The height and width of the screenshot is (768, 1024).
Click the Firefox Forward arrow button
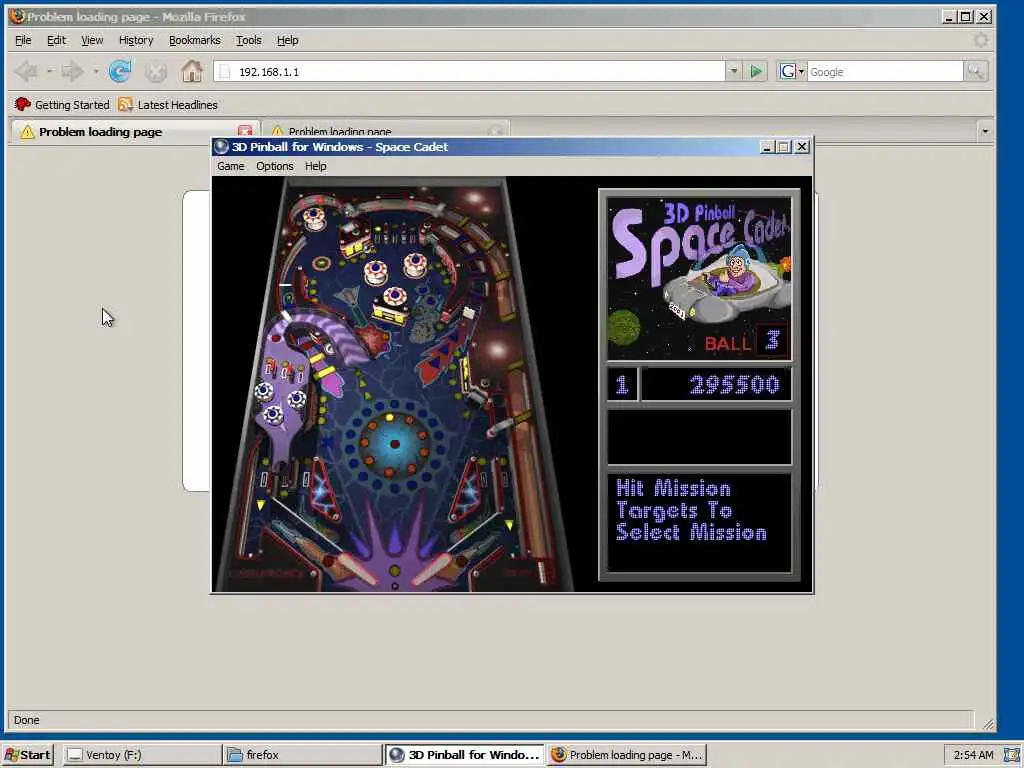point(71,71)
